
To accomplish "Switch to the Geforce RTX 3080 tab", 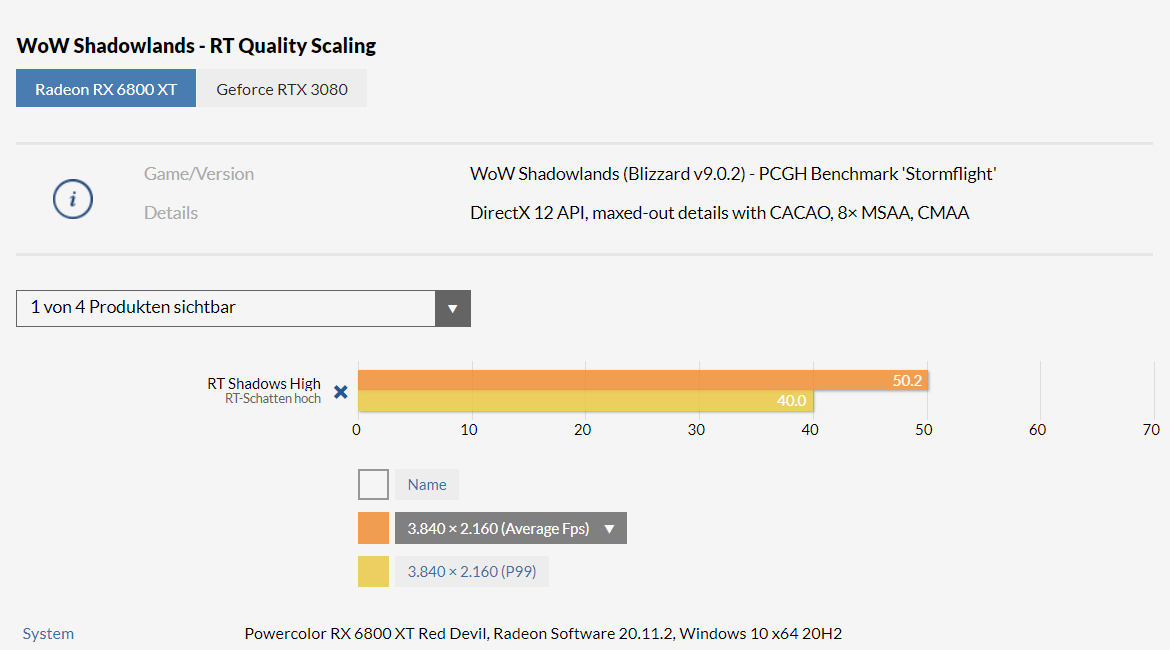I will point(282,89).
